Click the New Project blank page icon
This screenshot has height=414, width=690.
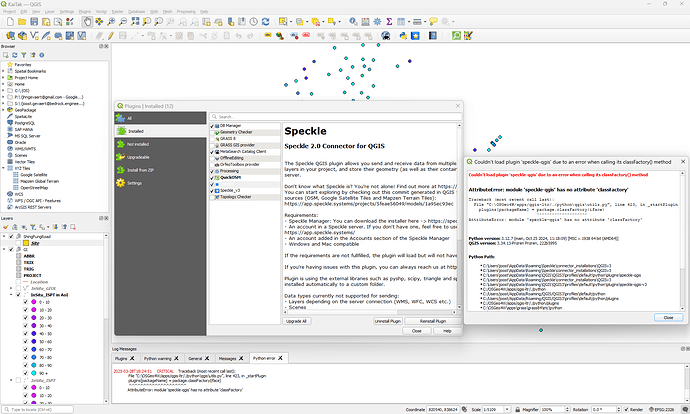tap(10, 22)
